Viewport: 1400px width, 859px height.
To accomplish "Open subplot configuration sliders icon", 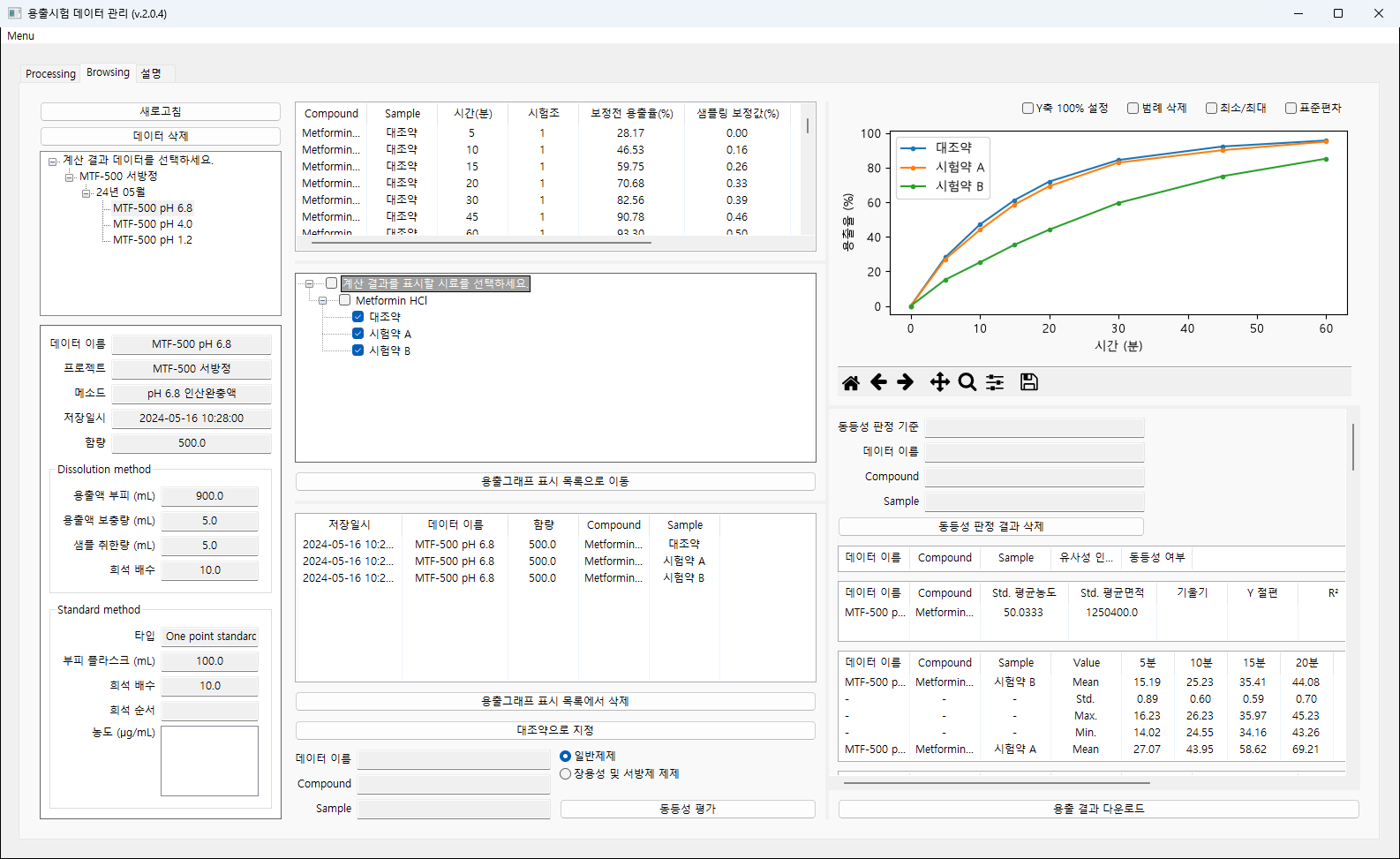I will tap(995, 382).
